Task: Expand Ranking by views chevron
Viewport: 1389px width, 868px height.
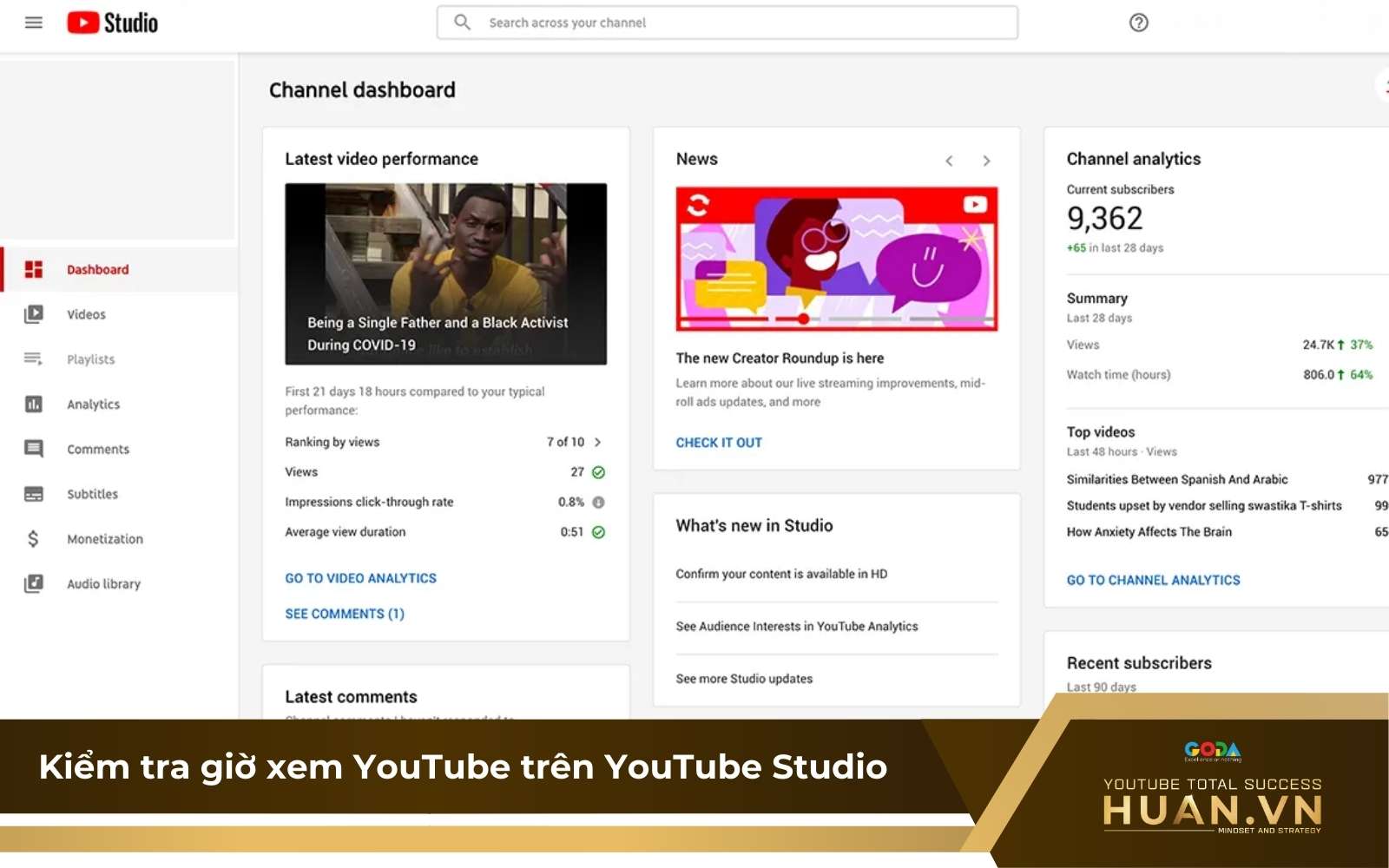Action: 597,442
